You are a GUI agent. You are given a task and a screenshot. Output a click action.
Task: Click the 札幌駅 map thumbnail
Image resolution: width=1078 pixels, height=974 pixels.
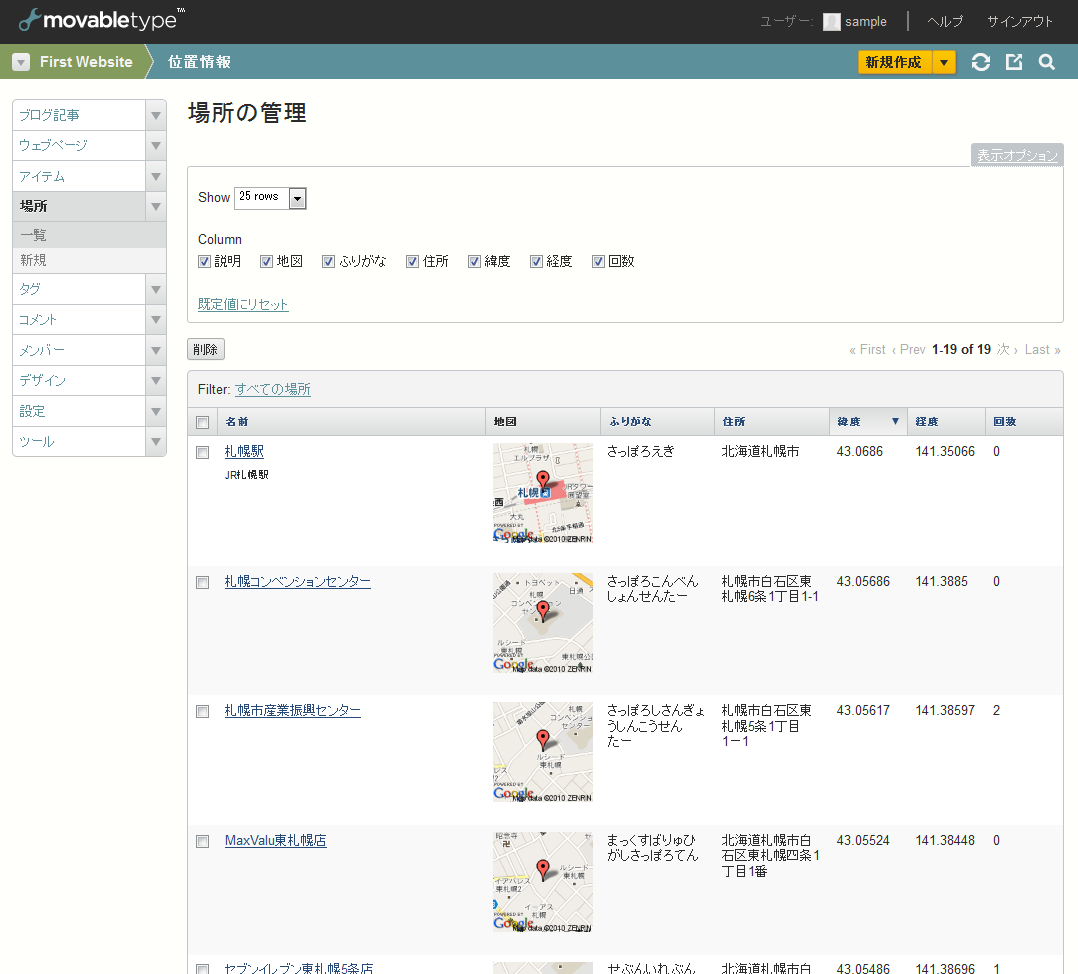[x=543, y=493]
